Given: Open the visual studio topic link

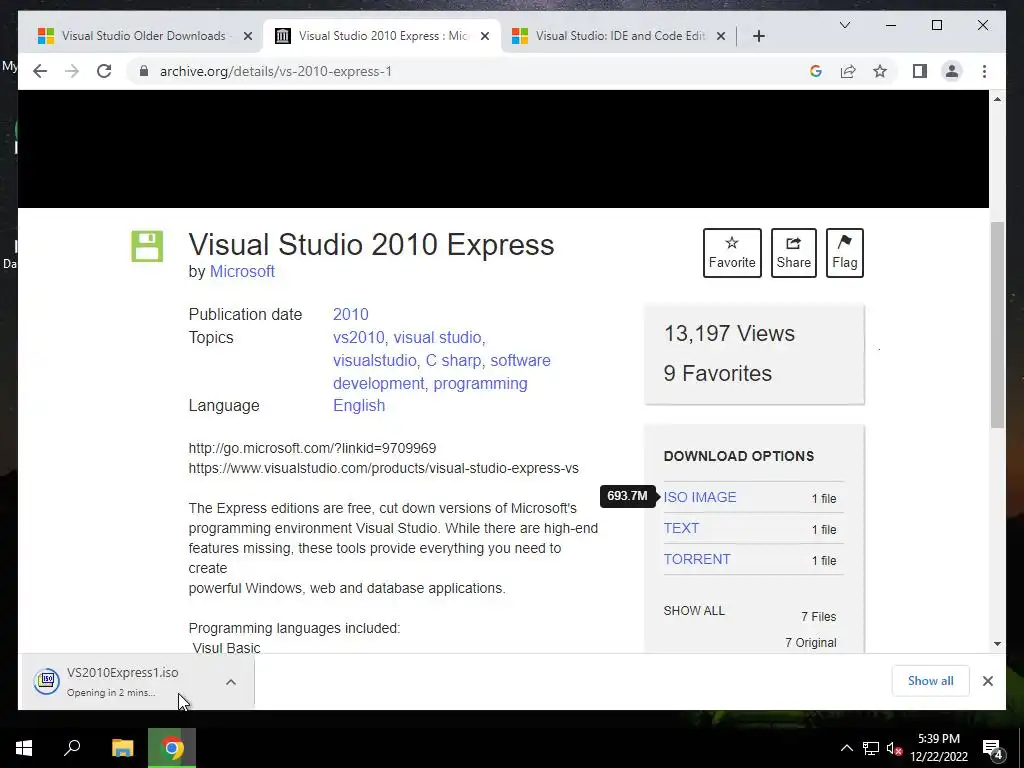Looking at the screenshot, I should click(437, 338).
